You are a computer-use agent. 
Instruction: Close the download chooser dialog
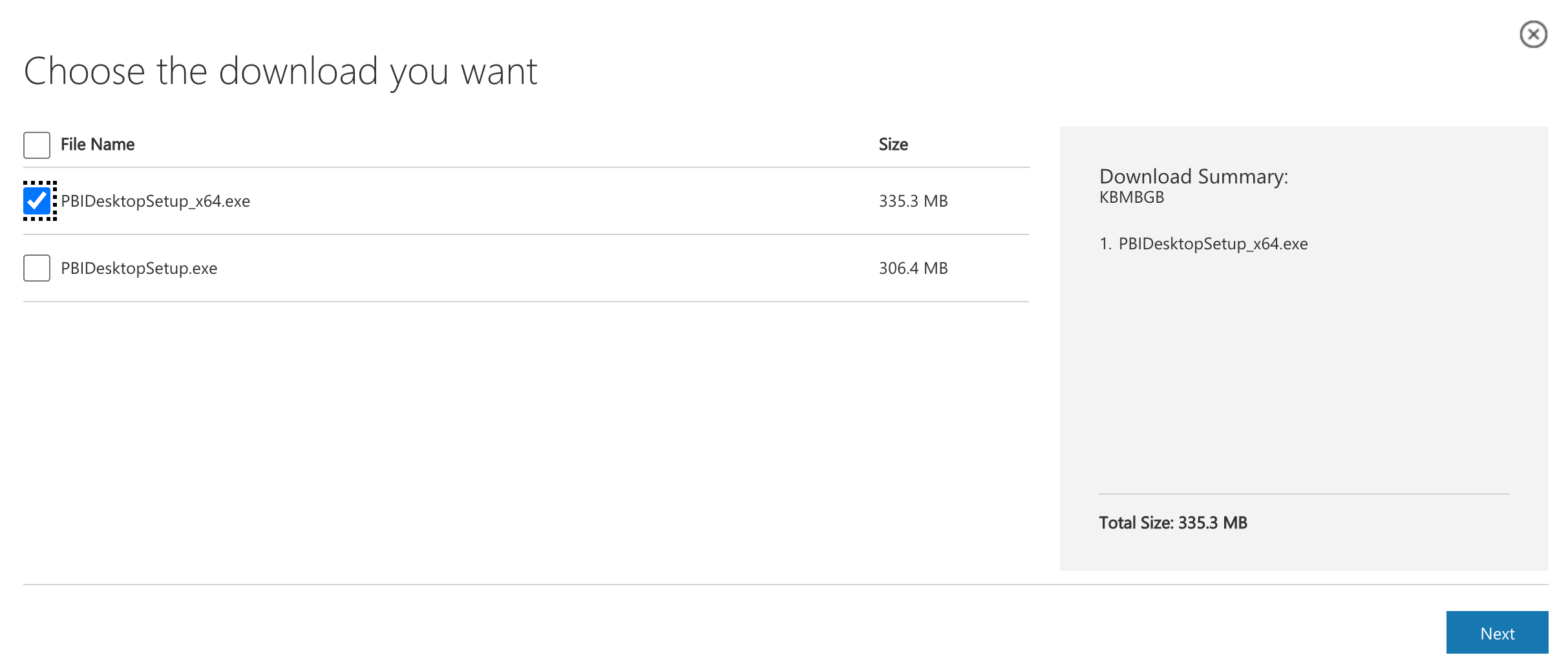(1533, 34)
